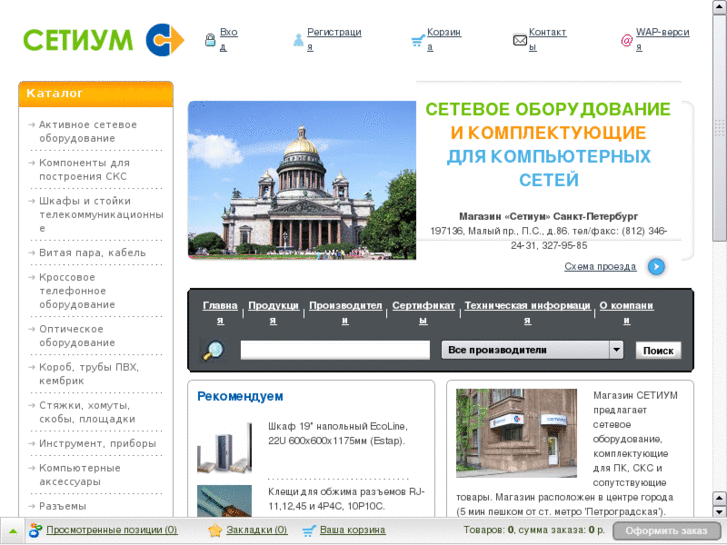The height and width of the screenshot is (545, 727).
Task: Click the registration person icon
Action: pyautogui.click(x=299, y=40)
